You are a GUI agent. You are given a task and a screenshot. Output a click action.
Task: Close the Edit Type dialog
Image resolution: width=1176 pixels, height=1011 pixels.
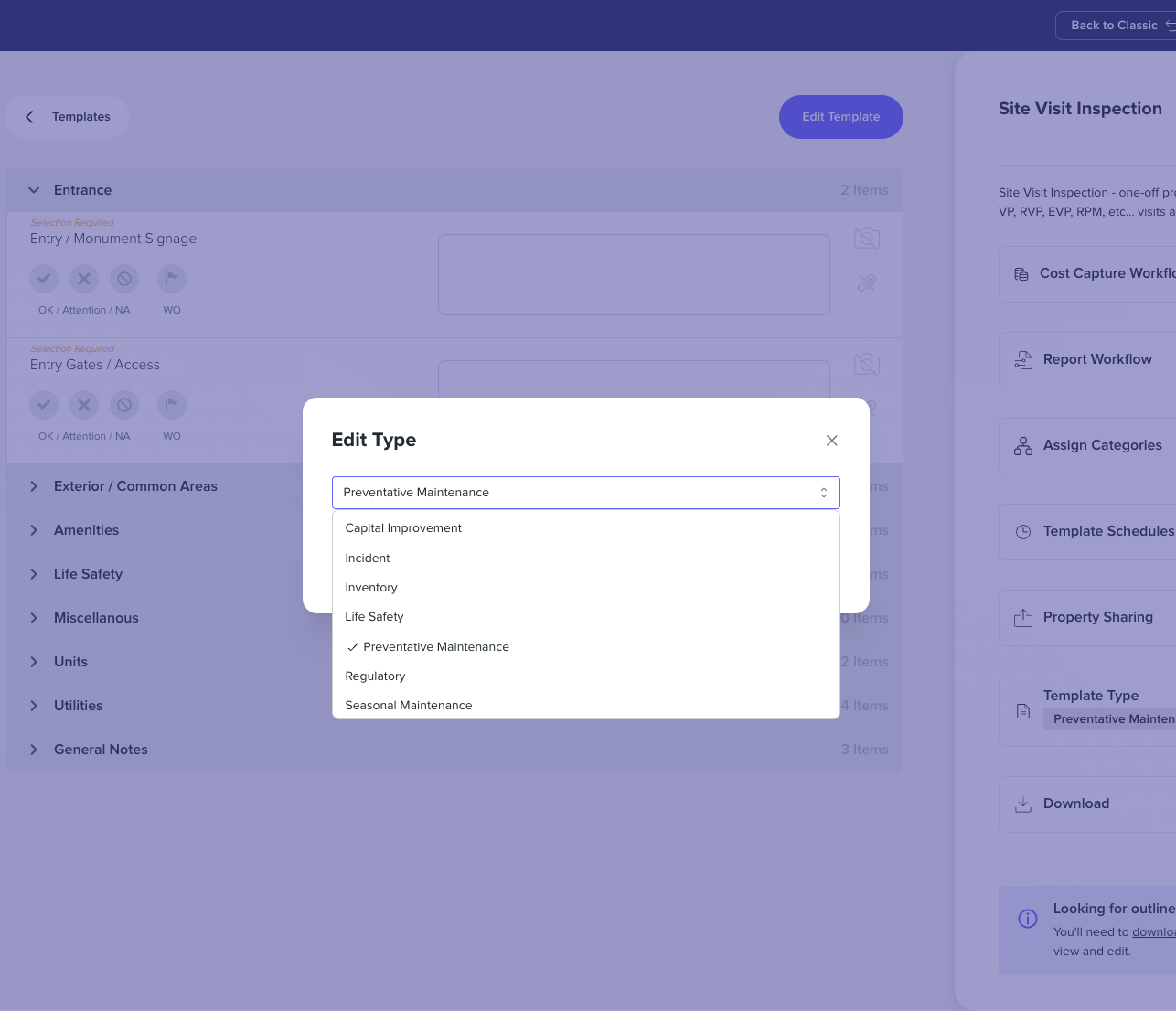coord(831,441)
